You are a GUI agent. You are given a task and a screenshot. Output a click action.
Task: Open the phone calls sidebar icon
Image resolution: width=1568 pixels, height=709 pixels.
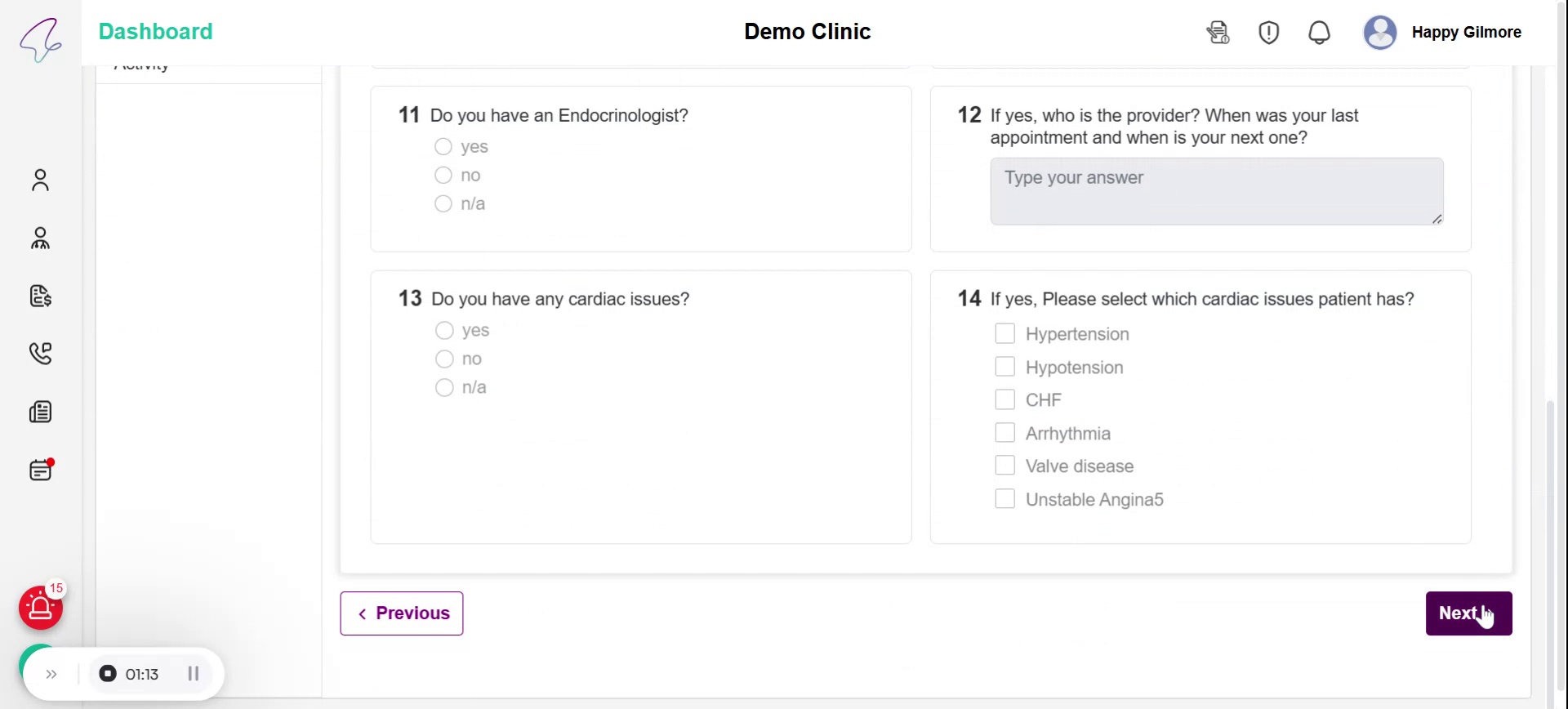coord(40,353)
